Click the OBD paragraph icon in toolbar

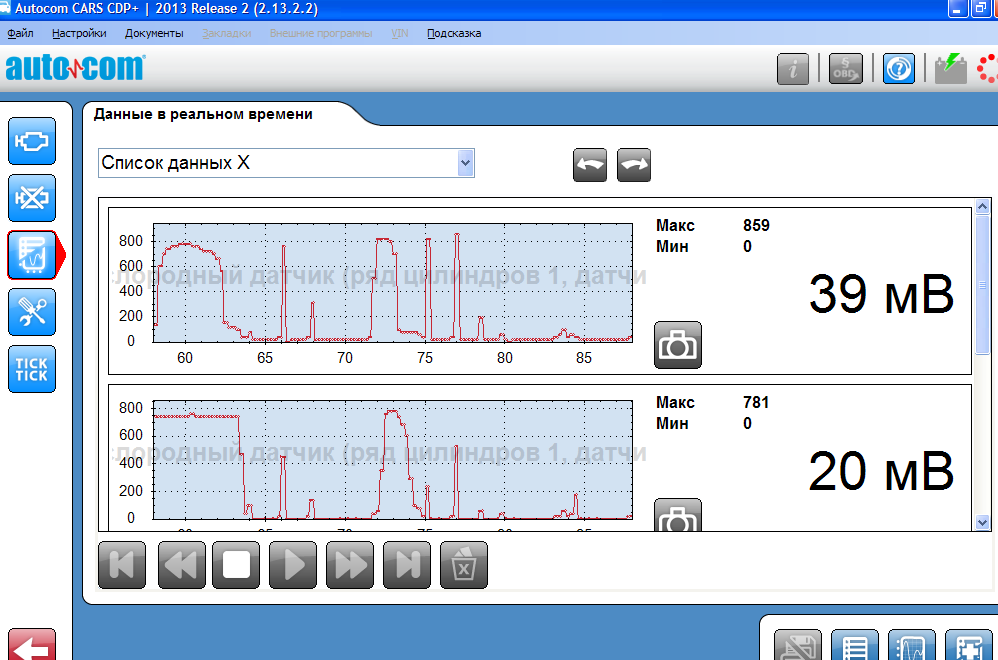(845, 68)
